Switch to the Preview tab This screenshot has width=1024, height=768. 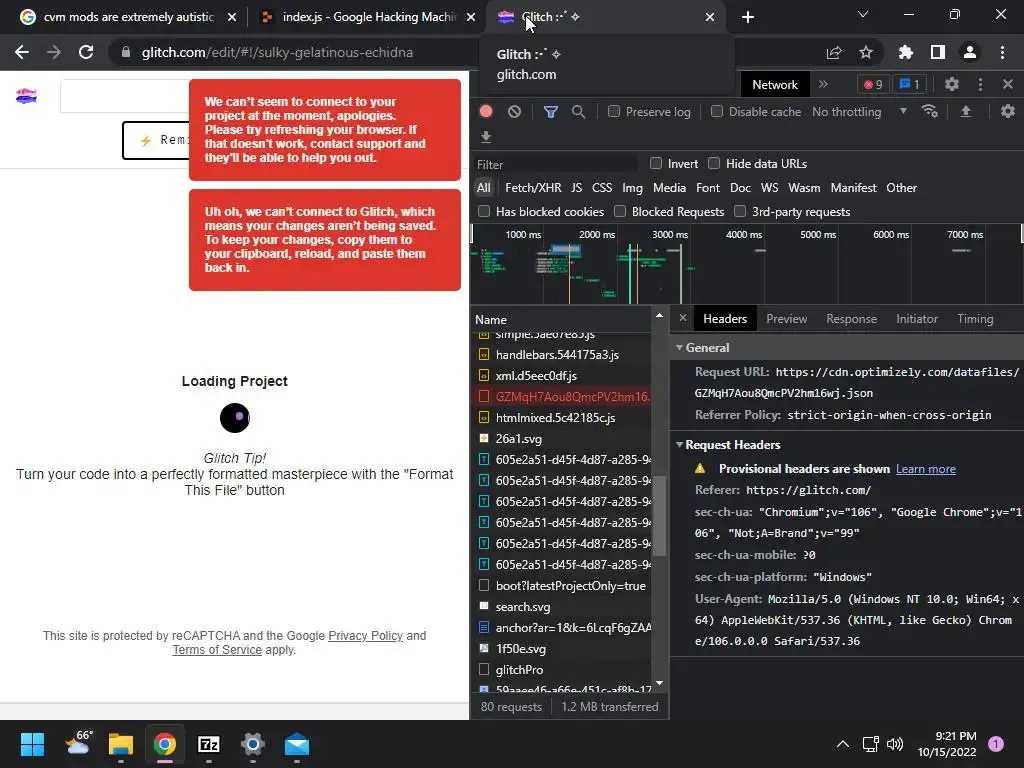click(786, 319)
